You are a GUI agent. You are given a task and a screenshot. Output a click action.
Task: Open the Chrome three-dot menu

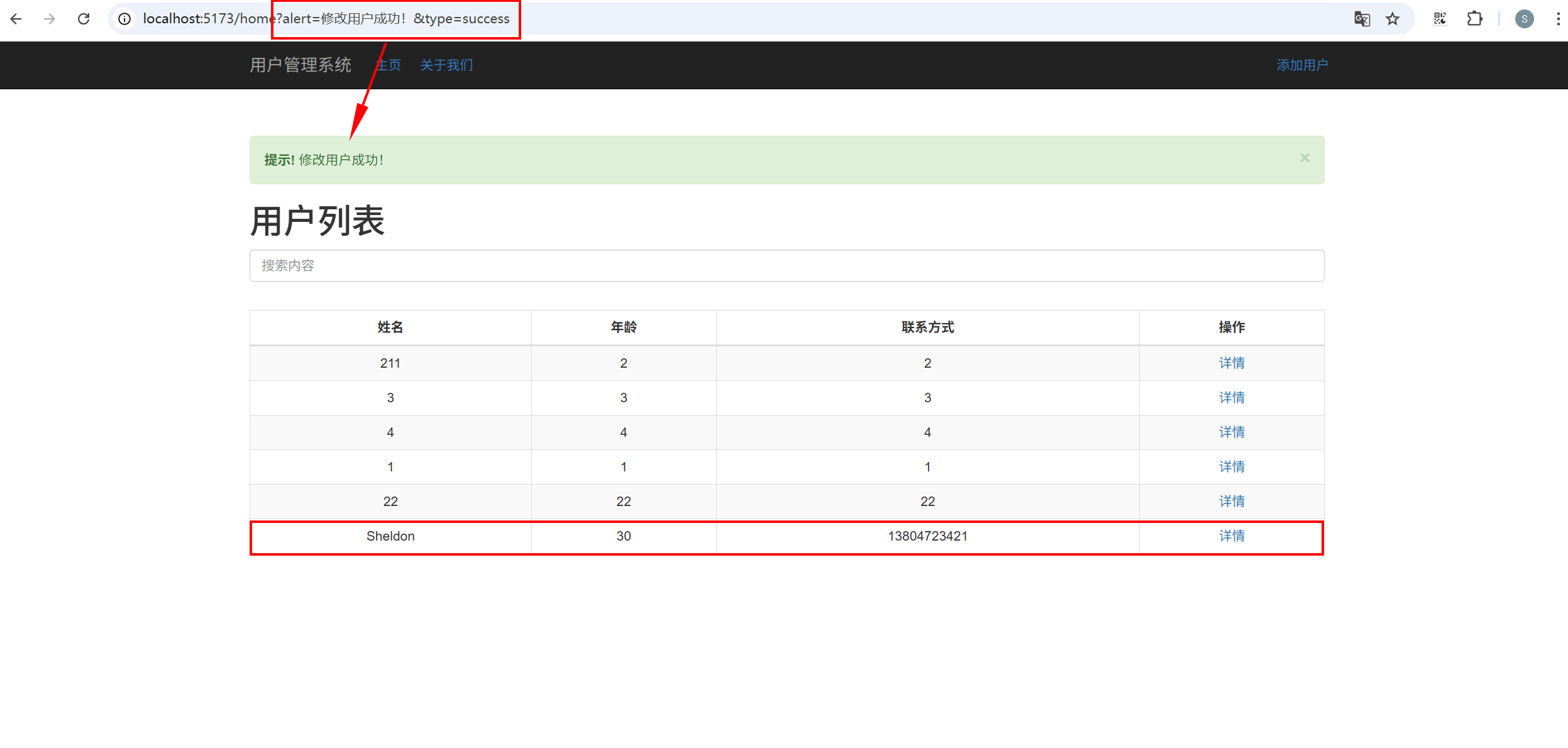click(x=1558, y=19)
